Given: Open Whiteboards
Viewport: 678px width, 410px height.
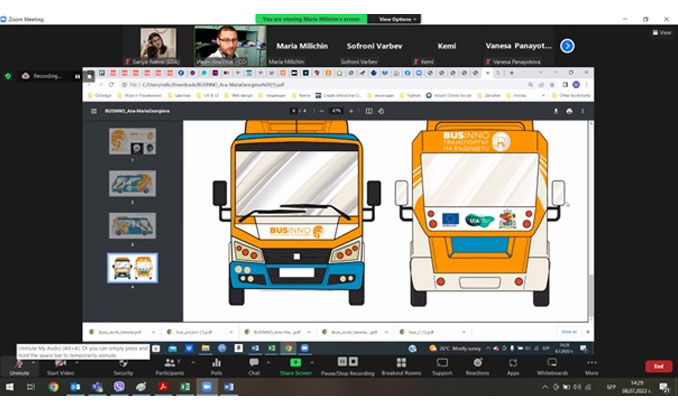Looking at the screenshot, I should (x=552, y=367).
